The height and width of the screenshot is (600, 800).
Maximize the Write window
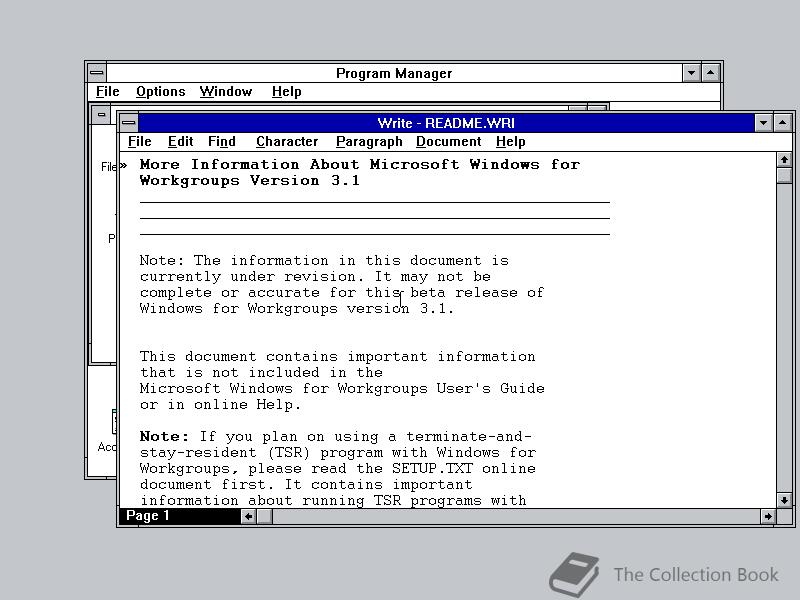(x=783, y=122)
